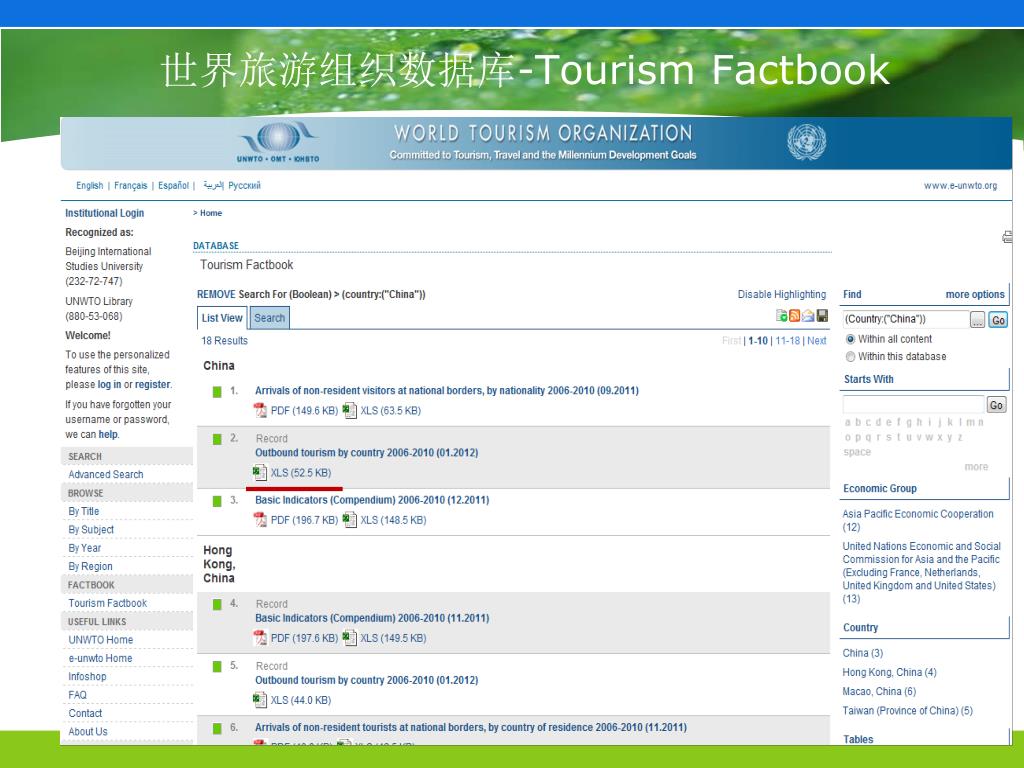Click the save search floppy icon
The image size is (1024, 768).
[822, 315]
